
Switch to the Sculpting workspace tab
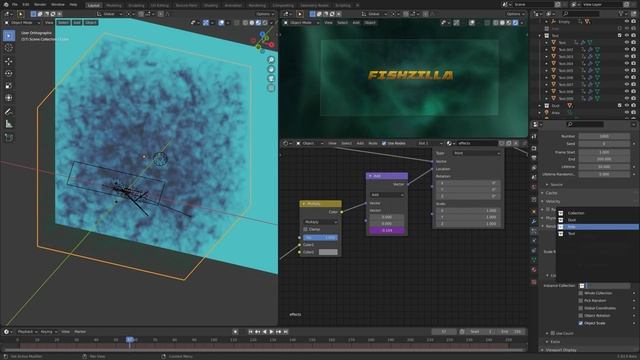click(136, 5)
